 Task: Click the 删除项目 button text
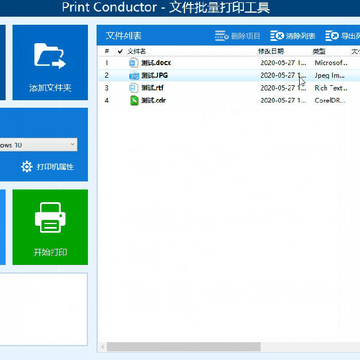[245, 36]
